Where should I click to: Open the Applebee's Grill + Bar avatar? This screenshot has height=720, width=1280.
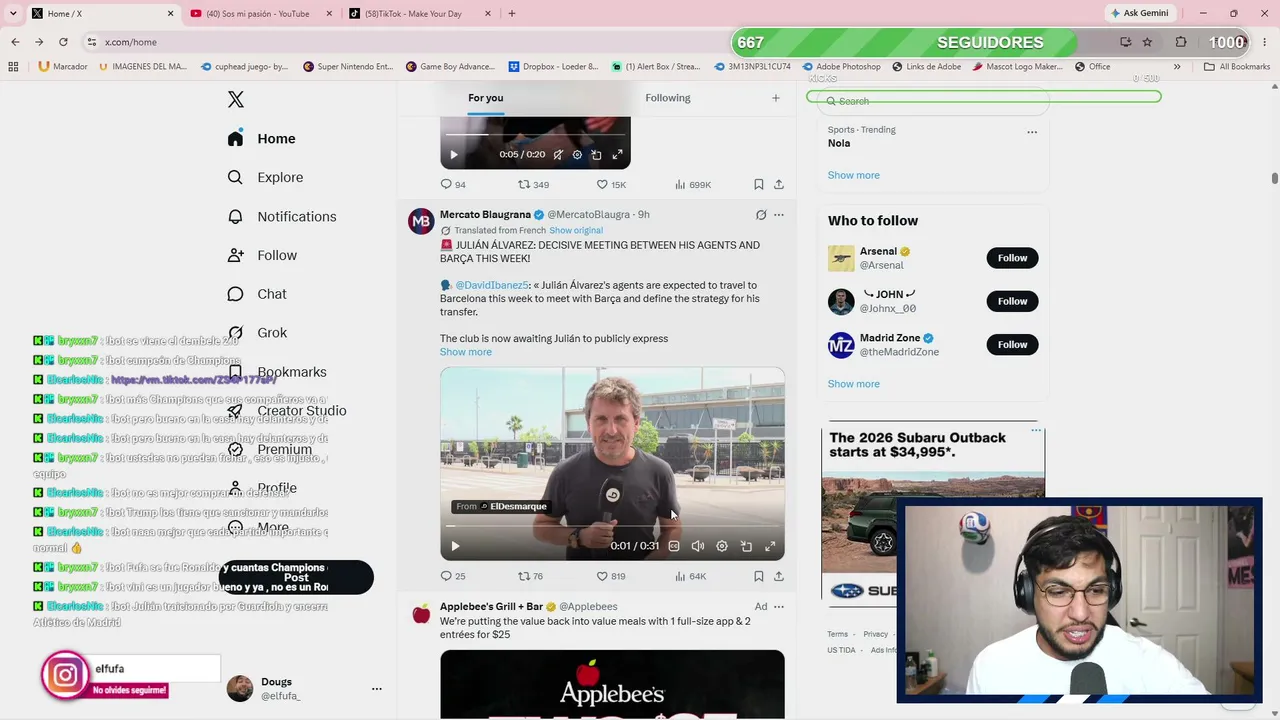click(421, 613)
